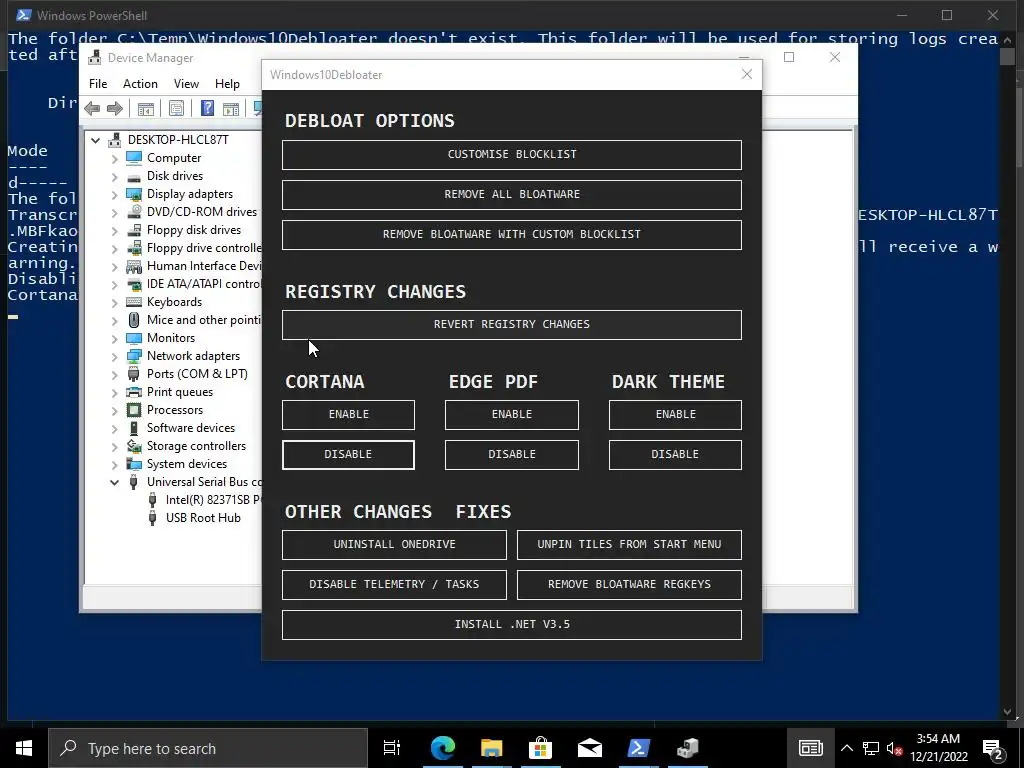1024x768 pixels.
Task: Open the Action menu in Device Manager
Action: click(140, 84)
